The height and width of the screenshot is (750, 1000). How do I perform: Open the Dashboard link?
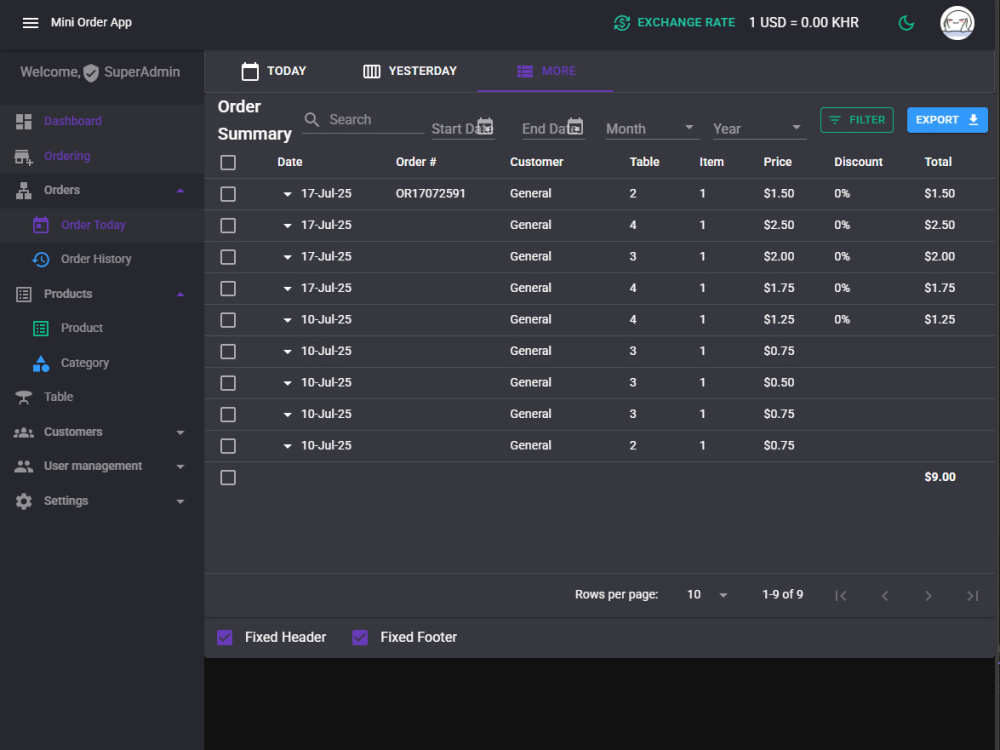click(73, 121)
